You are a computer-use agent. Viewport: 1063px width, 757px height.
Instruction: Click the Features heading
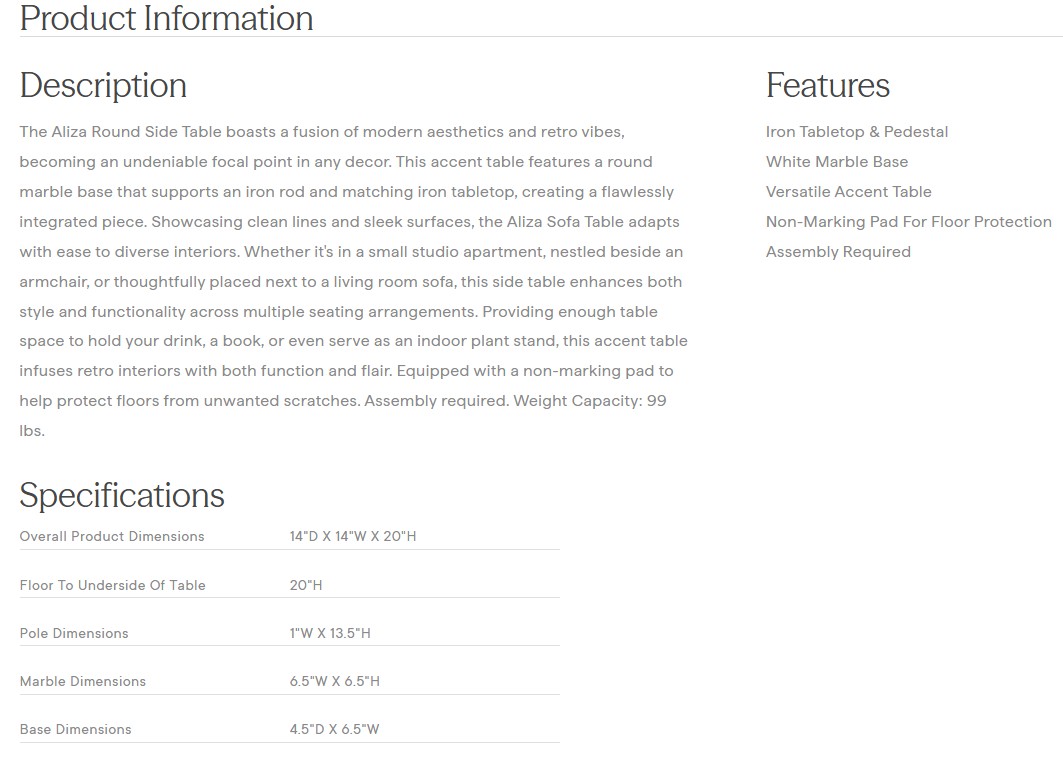click(x=827, y=85)
